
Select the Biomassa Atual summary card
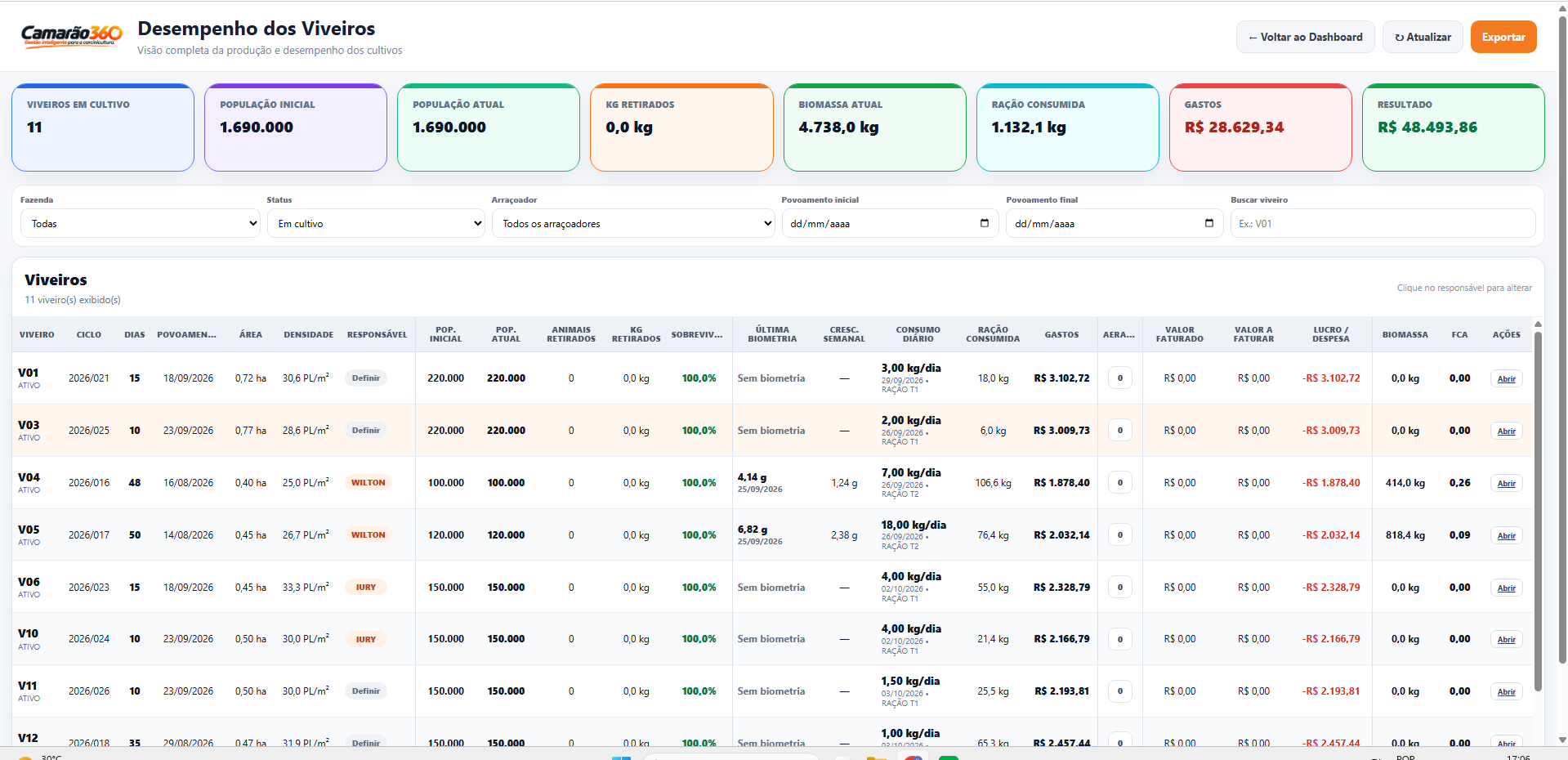point(874,127)
